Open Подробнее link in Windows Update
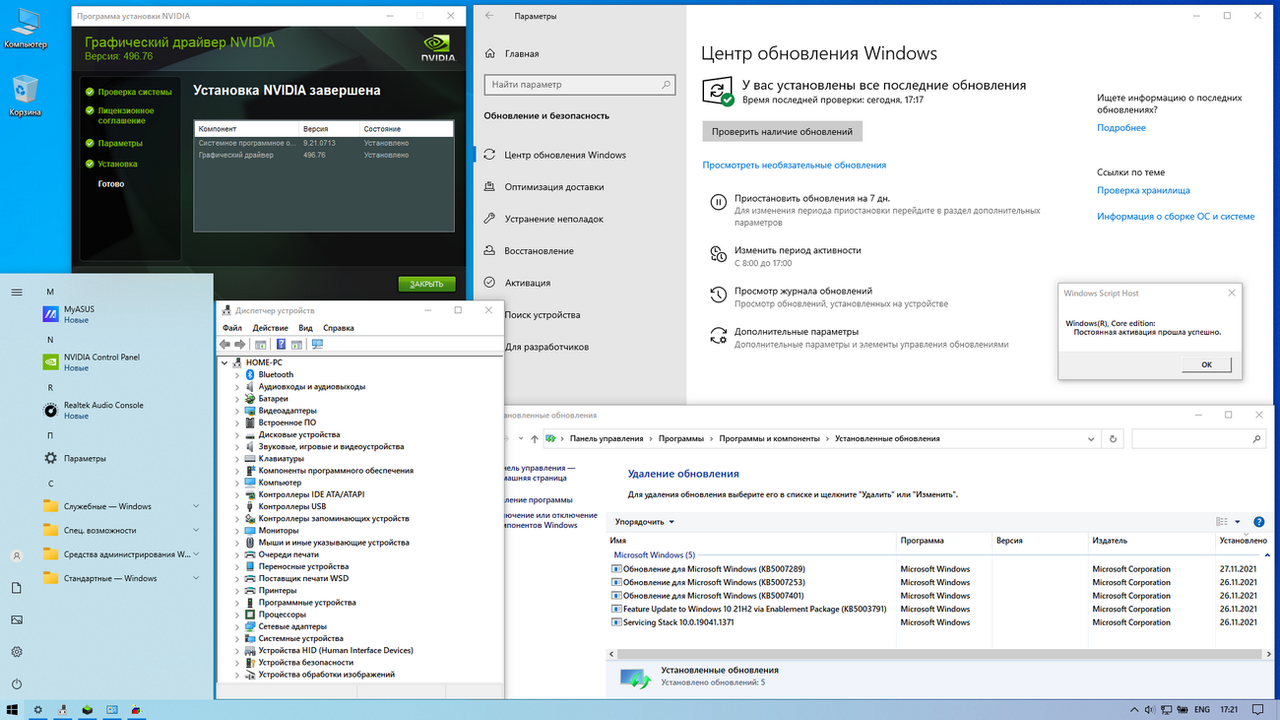The height and width of the screenshot is (720, 1280). (1121, 128)
